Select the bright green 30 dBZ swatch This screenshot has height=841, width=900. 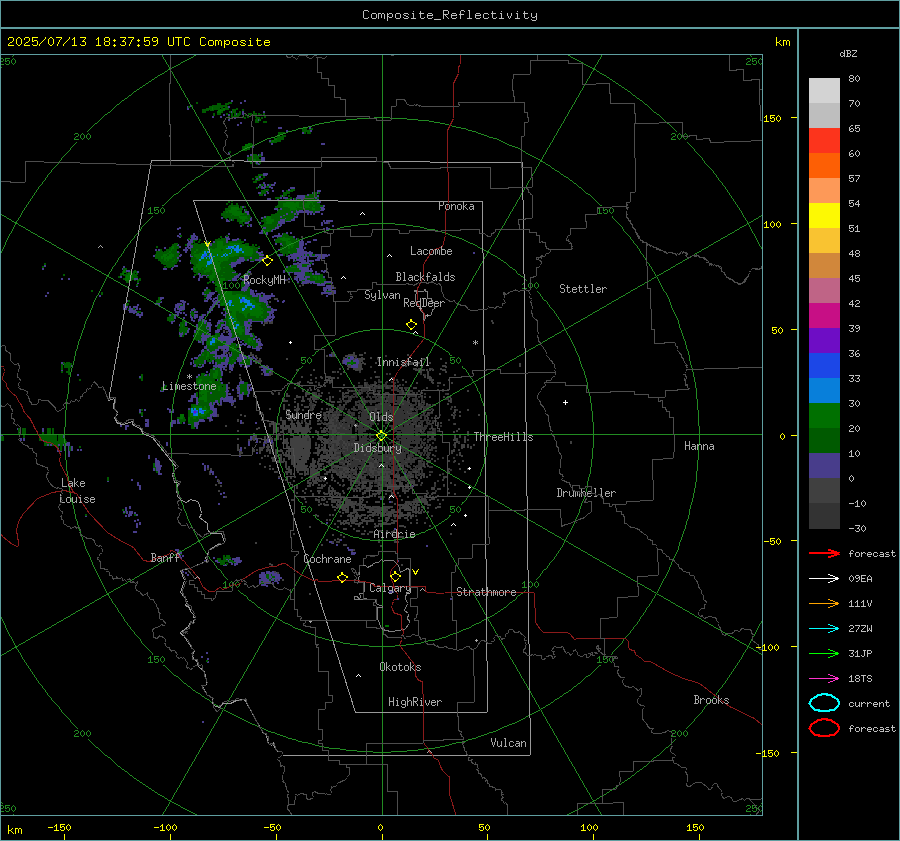click(824, 415)
